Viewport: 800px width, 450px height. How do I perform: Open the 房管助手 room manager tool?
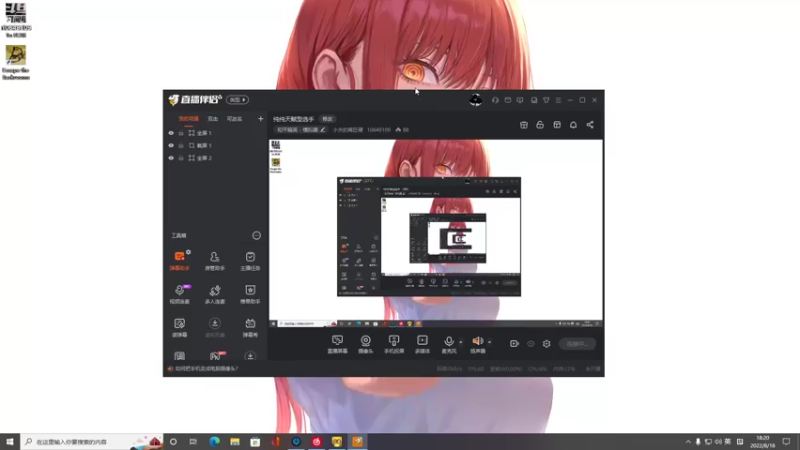tap(215, 260)
